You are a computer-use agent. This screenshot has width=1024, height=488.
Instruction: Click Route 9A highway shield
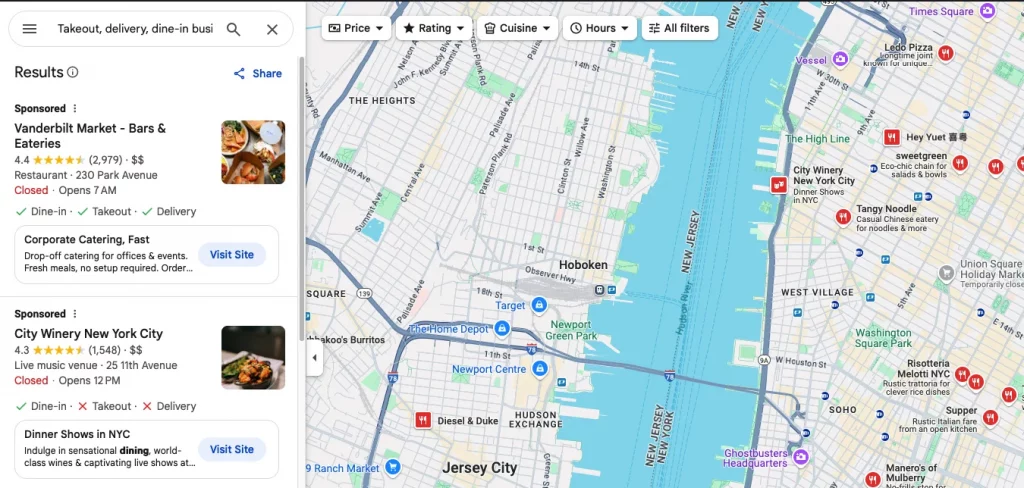coord(764,360)
